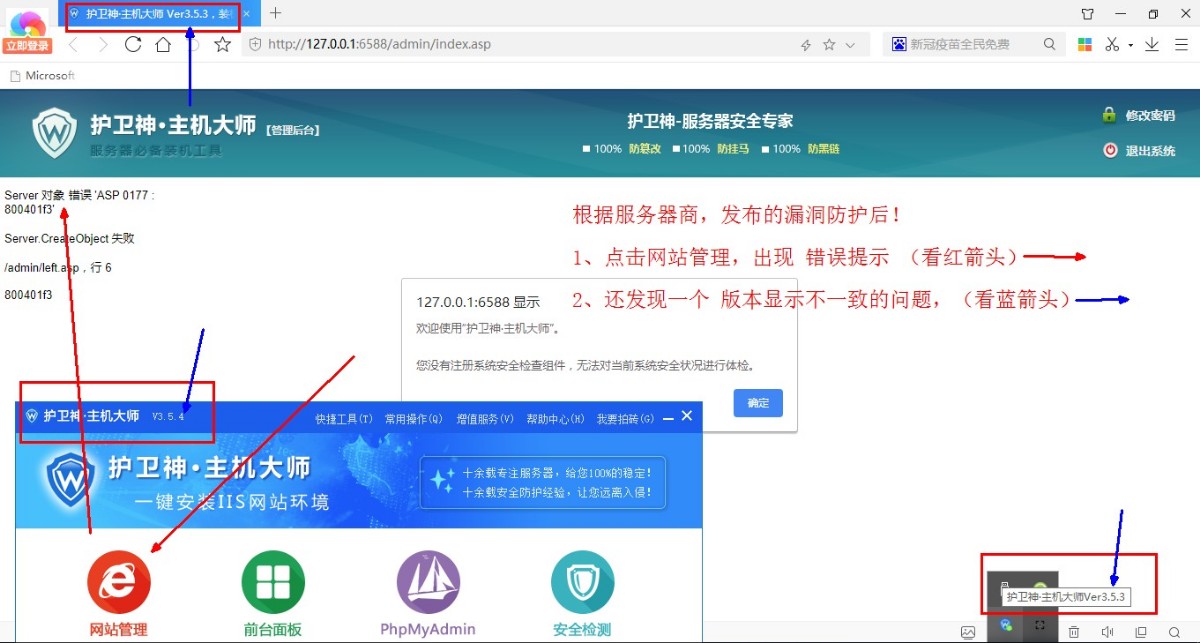Click 修改密码 change password link
This screenshot has height=643, width=1200.
1149,116
